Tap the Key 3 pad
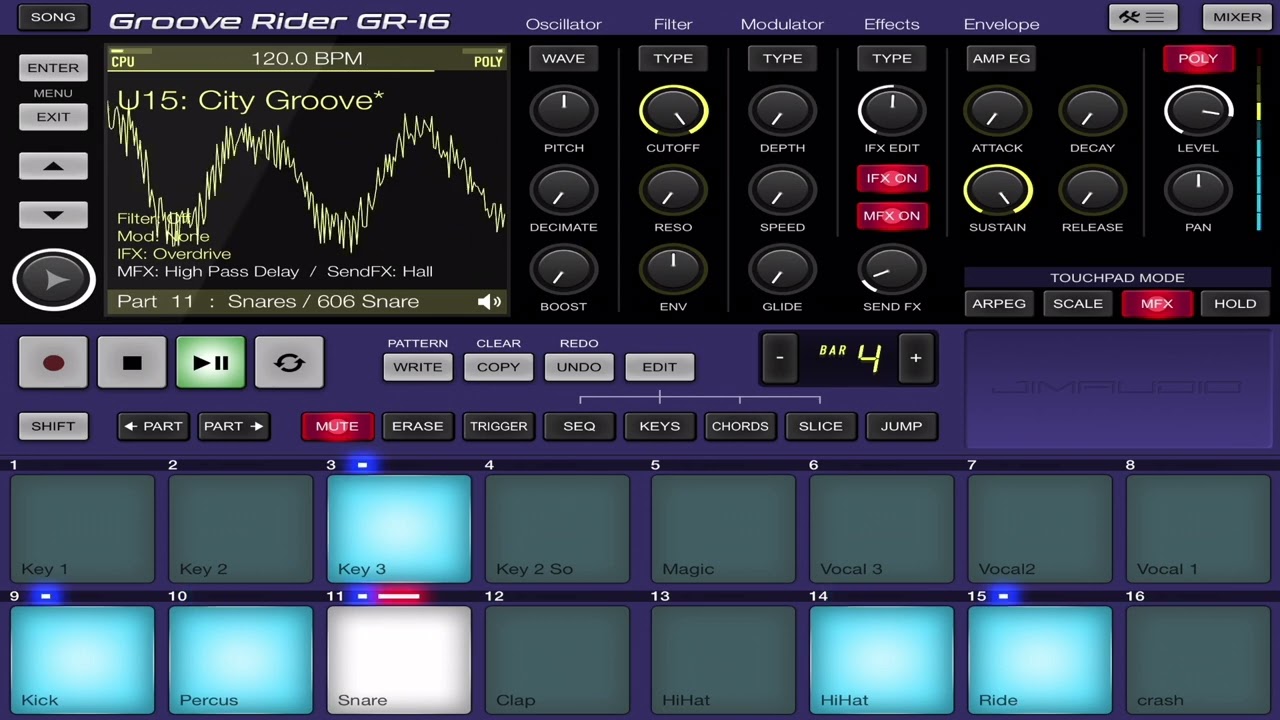 tap(399, 528)
